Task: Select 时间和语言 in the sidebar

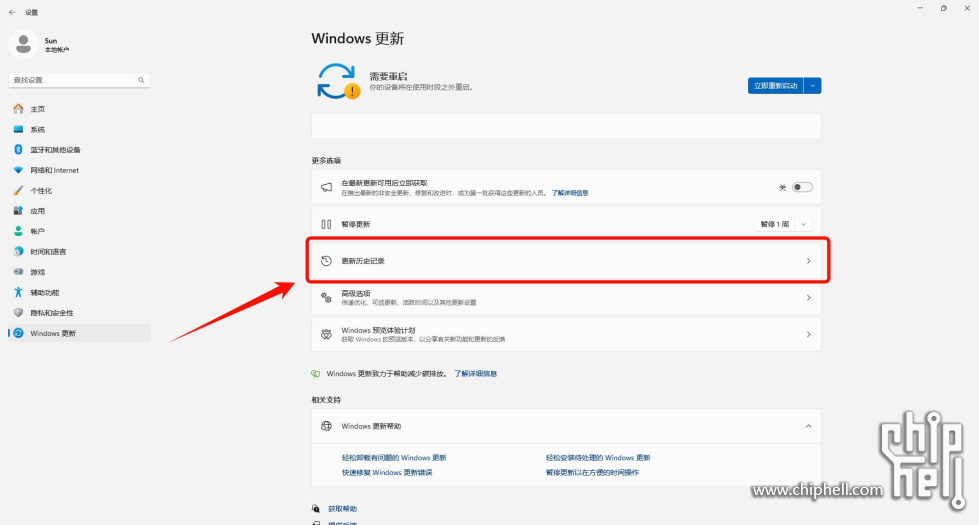Action: point(48,252)
